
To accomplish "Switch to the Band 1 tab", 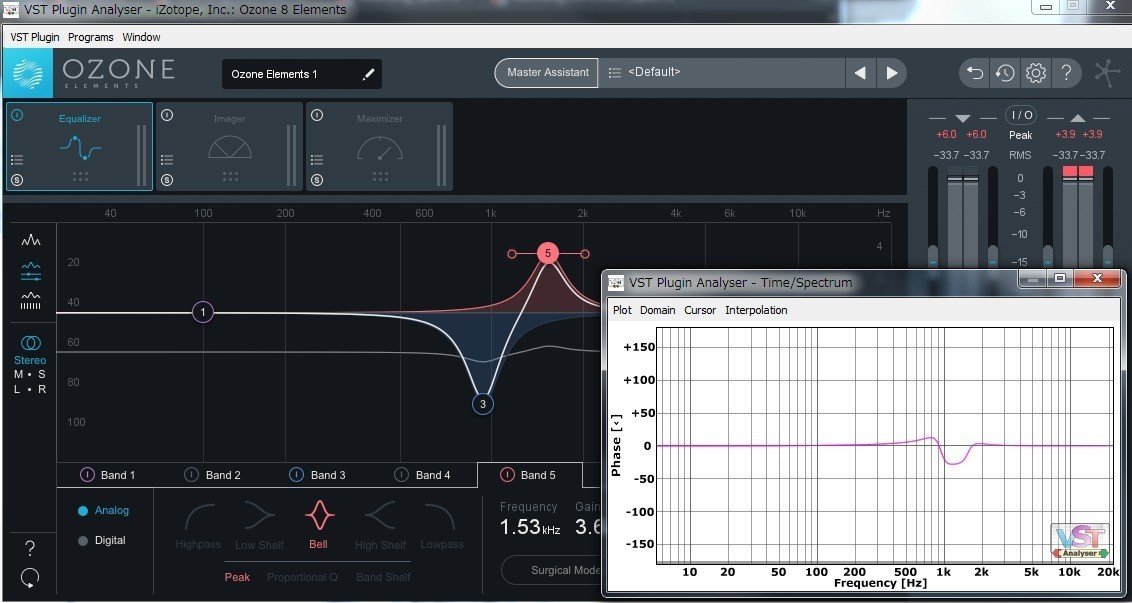I will pos(107,474).
